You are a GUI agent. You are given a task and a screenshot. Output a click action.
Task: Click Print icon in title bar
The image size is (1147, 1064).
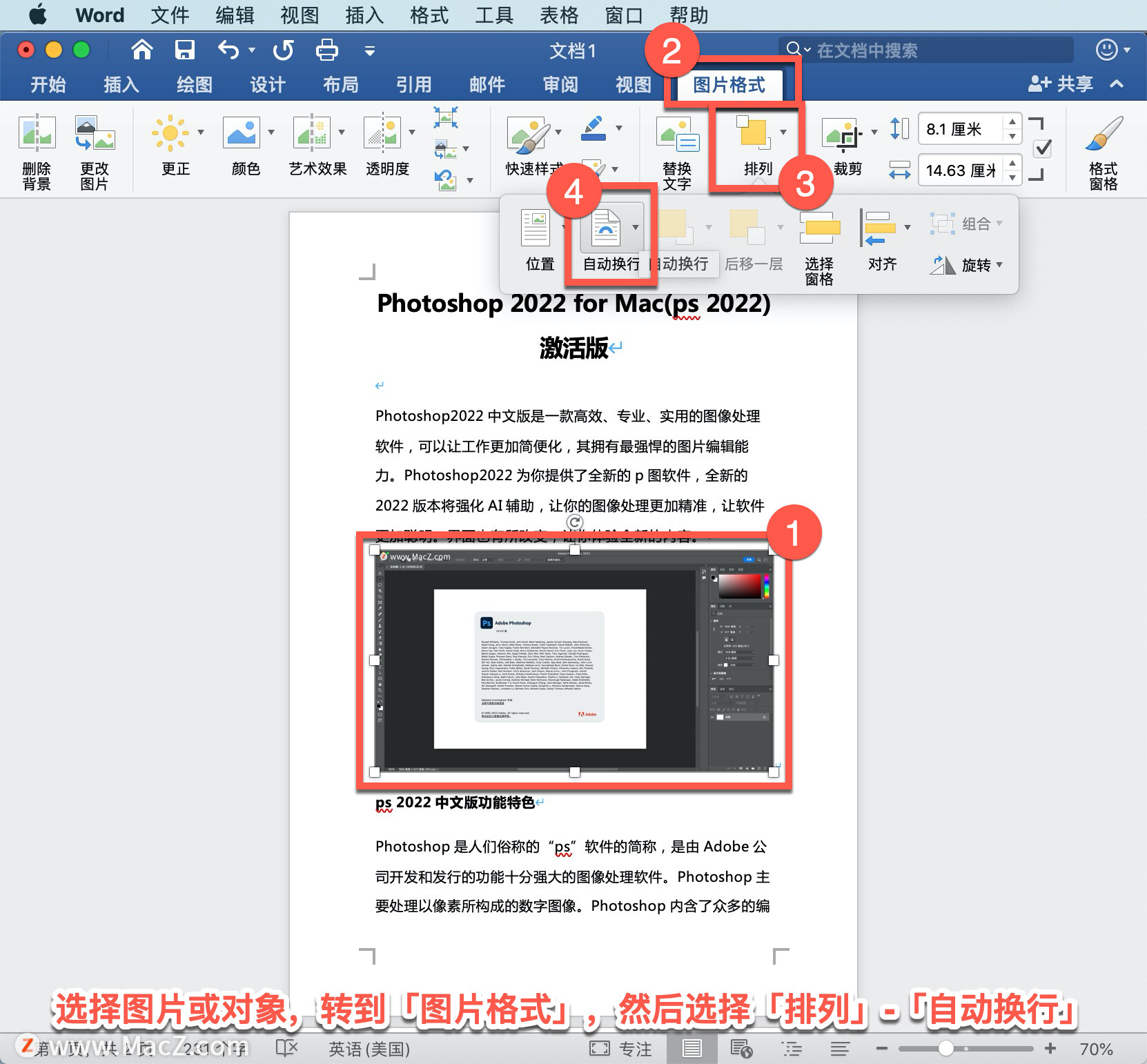click(326, 50)
